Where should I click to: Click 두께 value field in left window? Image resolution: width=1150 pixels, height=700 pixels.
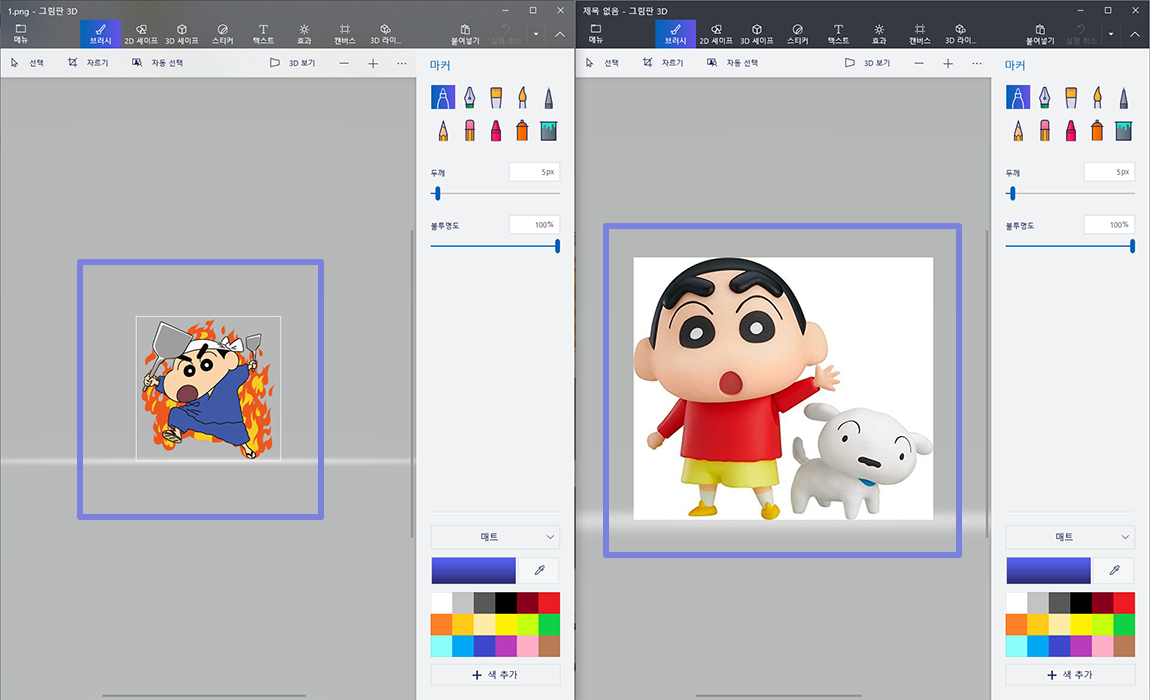coord(534,172)
